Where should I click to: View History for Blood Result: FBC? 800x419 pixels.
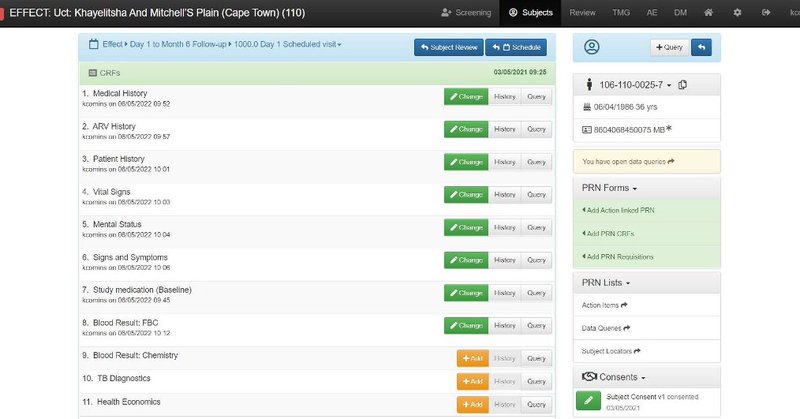pos(505,326)
